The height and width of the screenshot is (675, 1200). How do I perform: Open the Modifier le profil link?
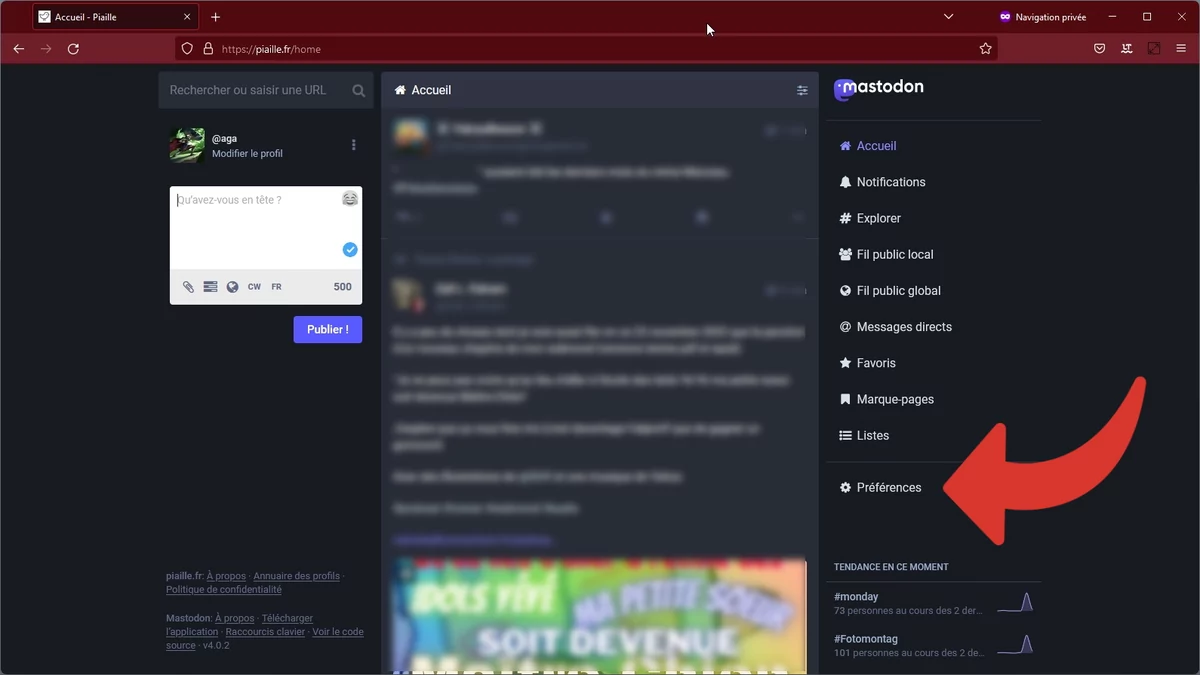[x=247, y=154]
